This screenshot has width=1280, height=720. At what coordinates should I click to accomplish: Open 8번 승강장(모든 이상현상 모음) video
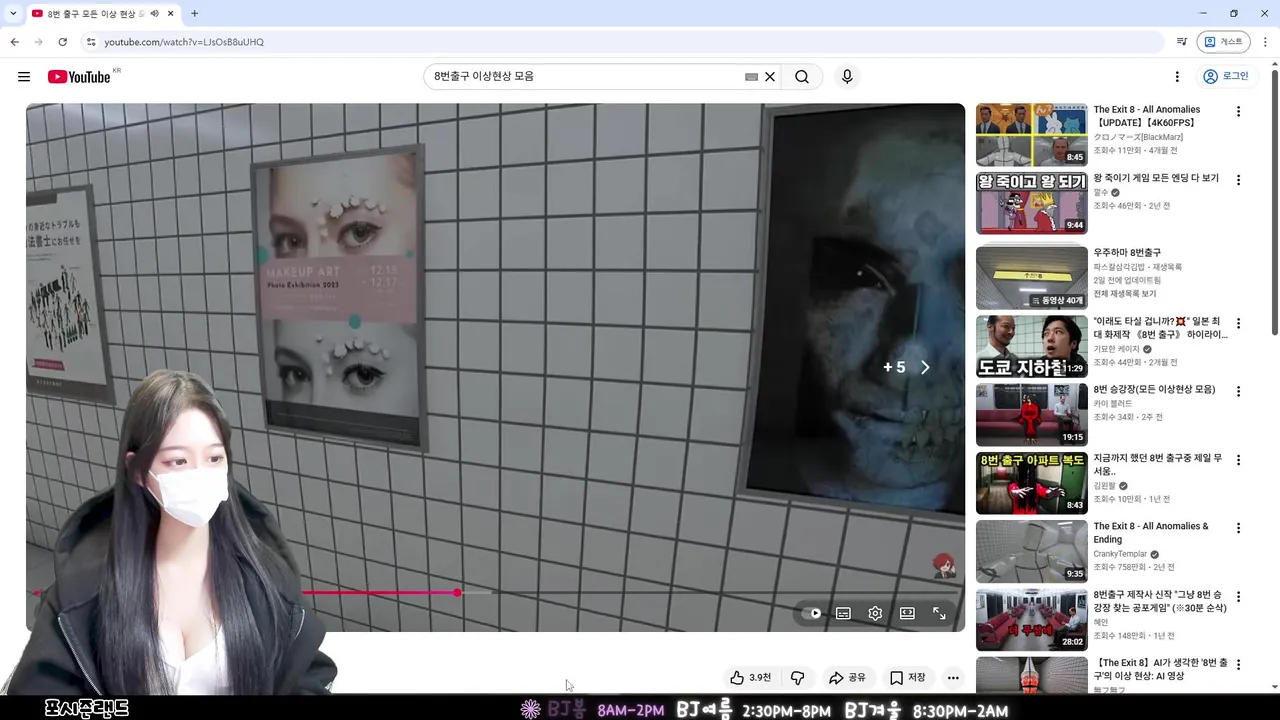coord(1154,389)
